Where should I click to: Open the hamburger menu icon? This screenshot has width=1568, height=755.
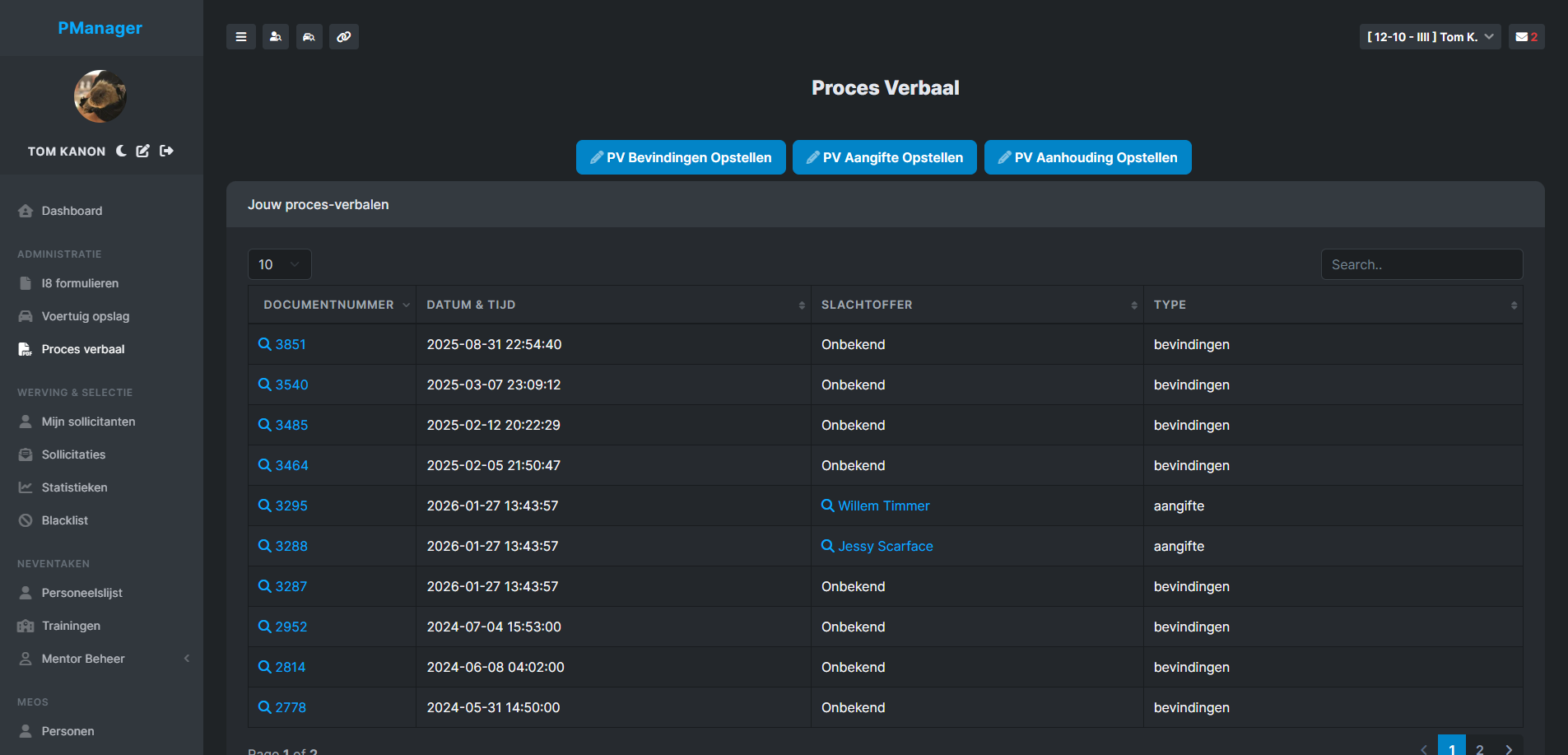pos(241,36)
